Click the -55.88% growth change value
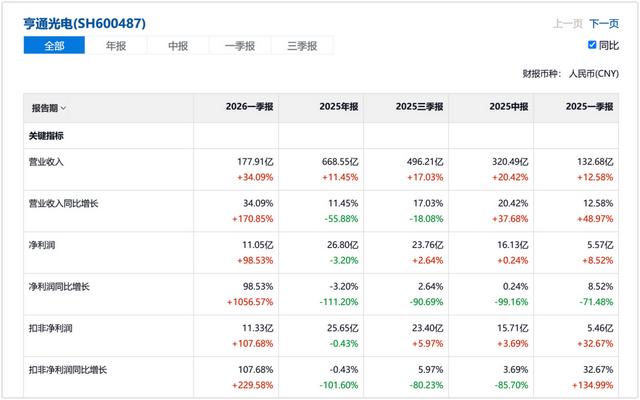Screen dimensions: 640x400 tap(341, 219)
